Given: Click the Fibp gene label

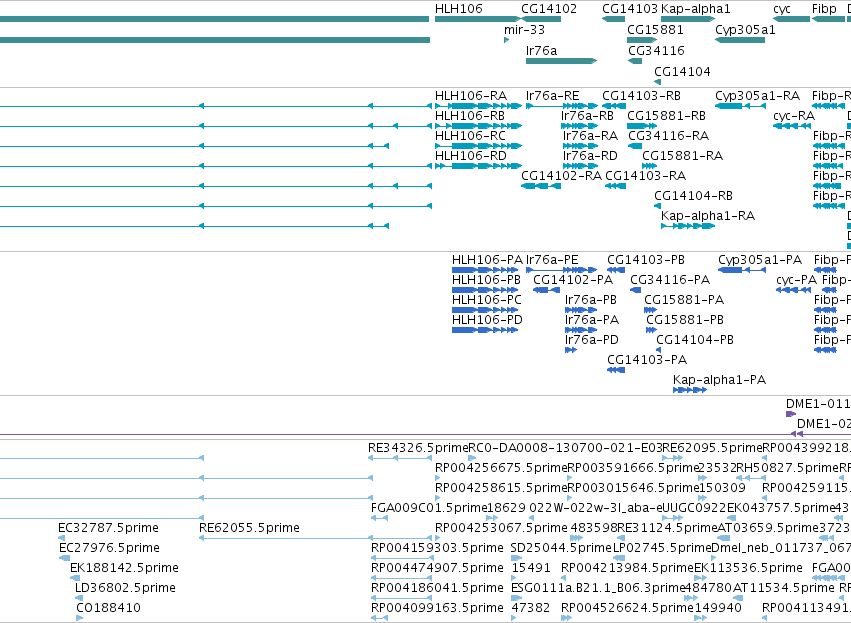Looking at the screenshot, I should point(824,9).
